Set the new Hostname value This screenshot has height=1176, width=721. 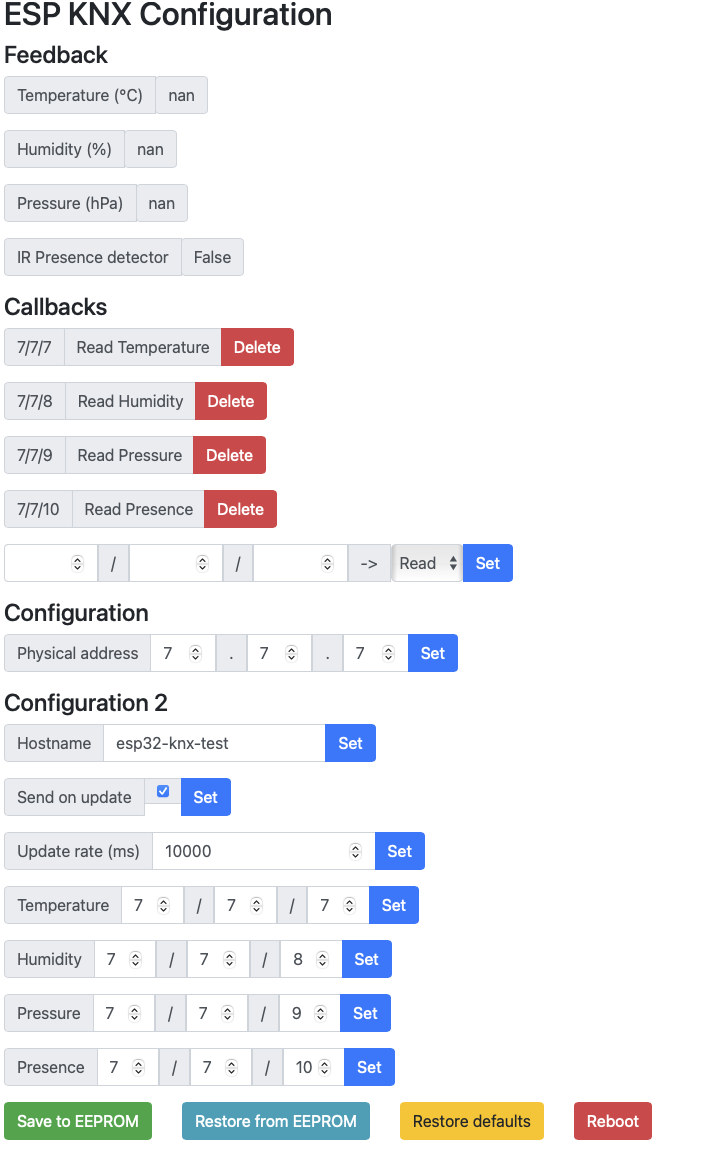point(350,743)
